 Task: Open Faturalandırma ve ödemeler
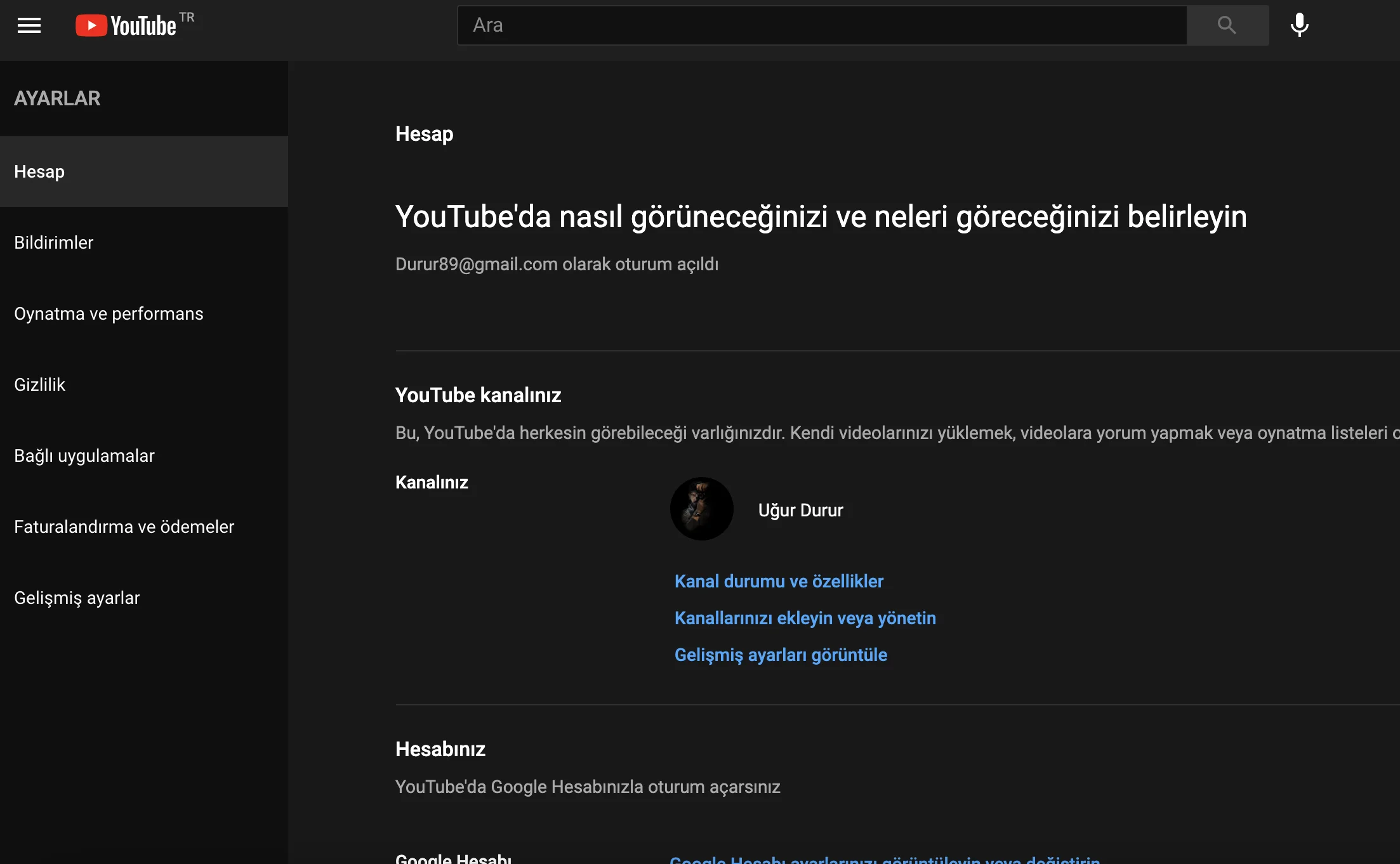coord(124,527)
